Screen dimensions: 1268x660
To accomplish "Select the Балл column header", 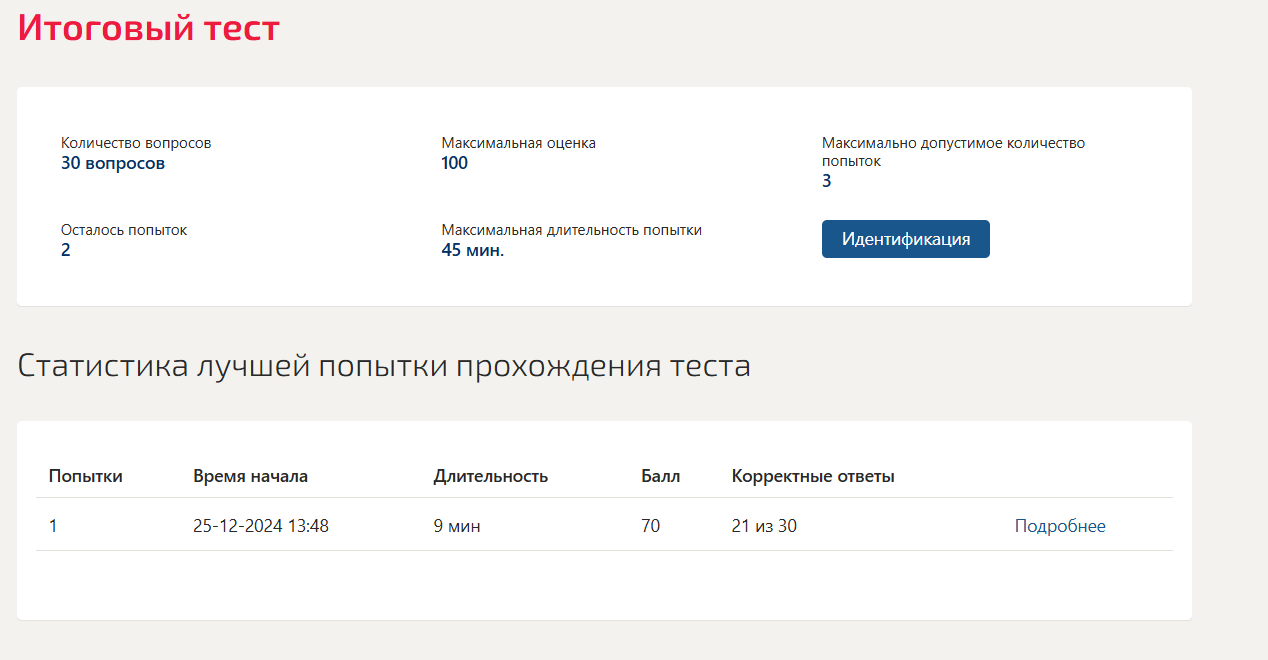I will [x=660, y=476].
